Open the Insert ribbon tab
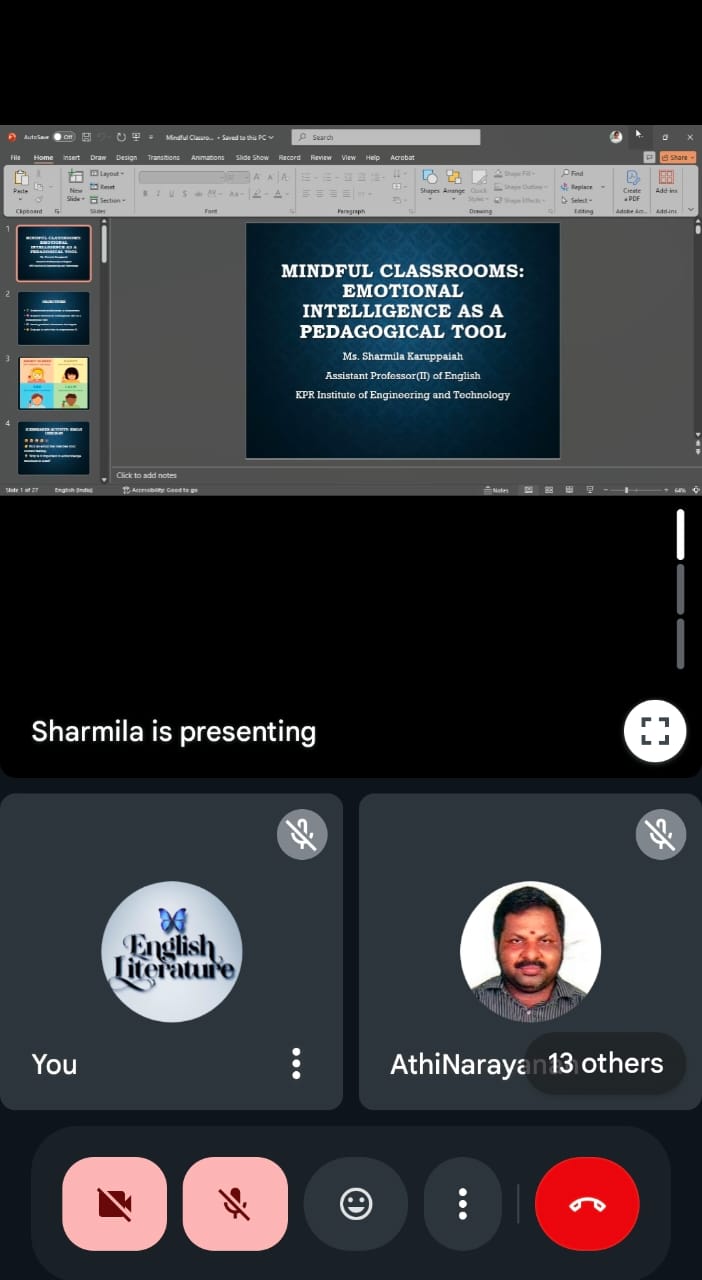This screenshot has width=702, height=1280. (72, 158)
